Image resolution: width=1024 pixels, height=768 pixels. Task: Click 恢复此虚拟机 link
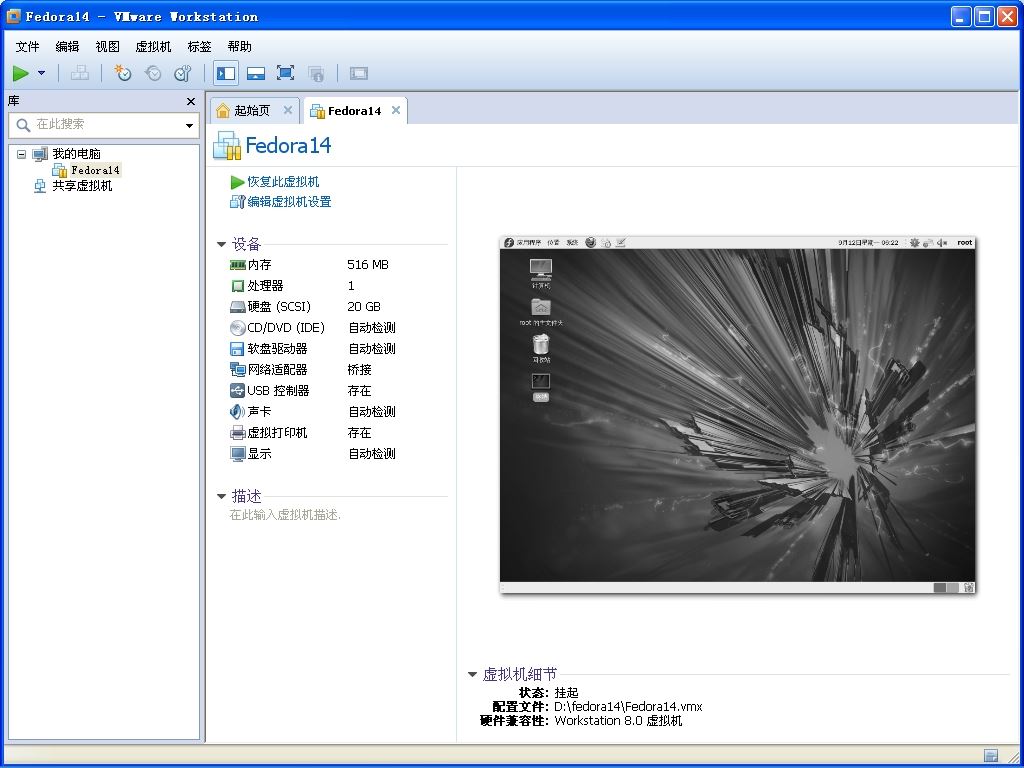(283, 182)
